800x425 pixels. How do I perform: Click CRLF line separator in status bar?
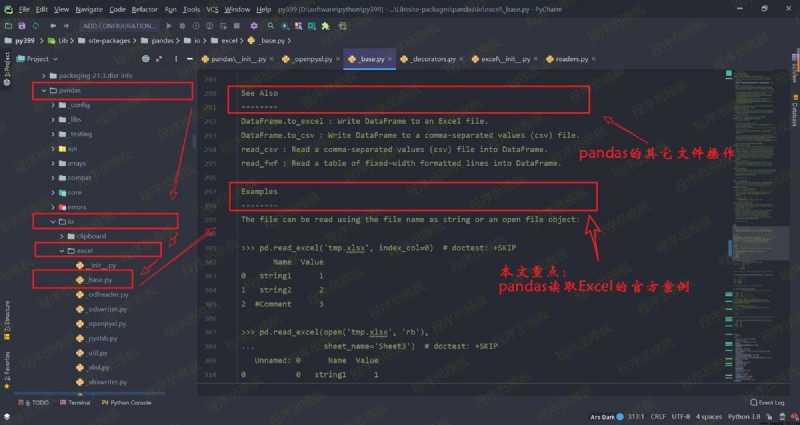(658, 417)
